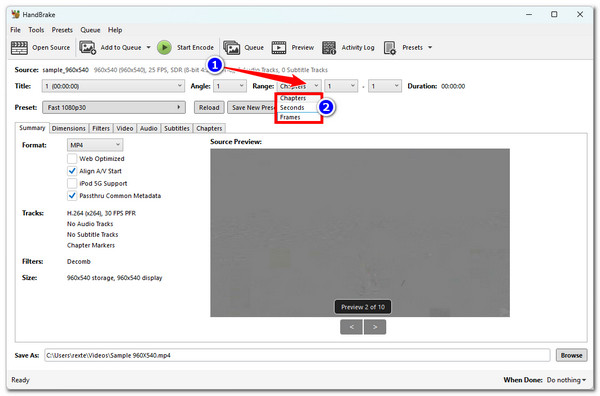Image resolution: width=600 pixels, height=396 pixels.
Task: Click the sample_960x540 source name
Action: [65, 70]
